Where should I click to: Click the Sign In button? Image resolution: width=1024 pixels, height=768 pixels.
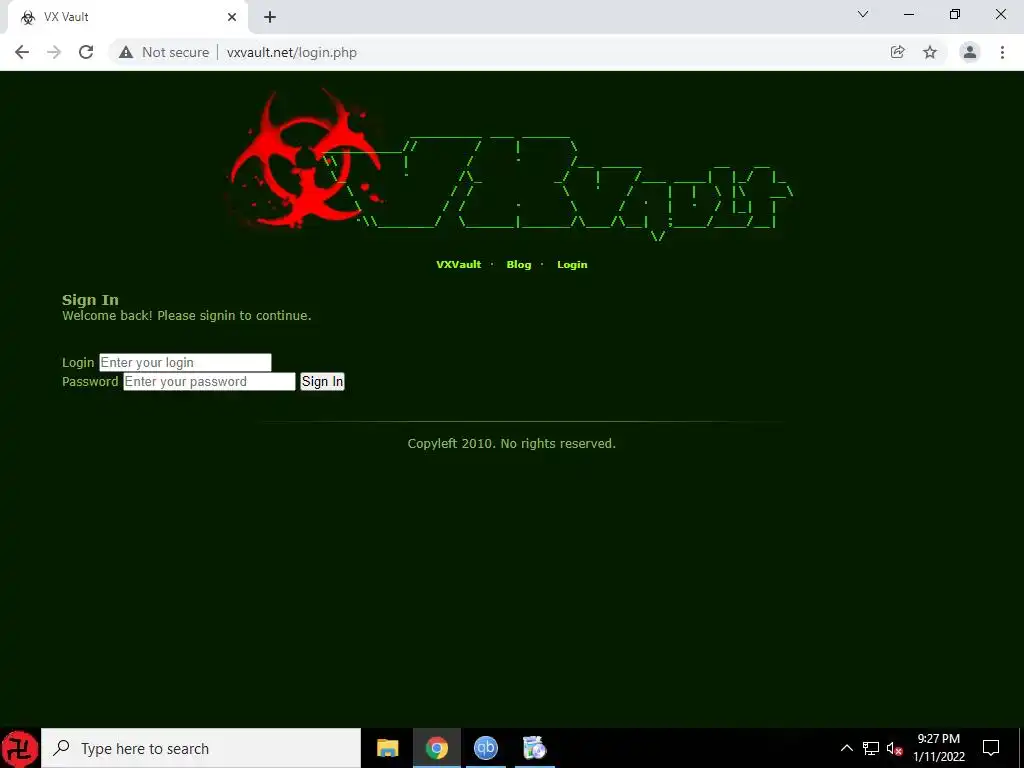coord(322,381)
